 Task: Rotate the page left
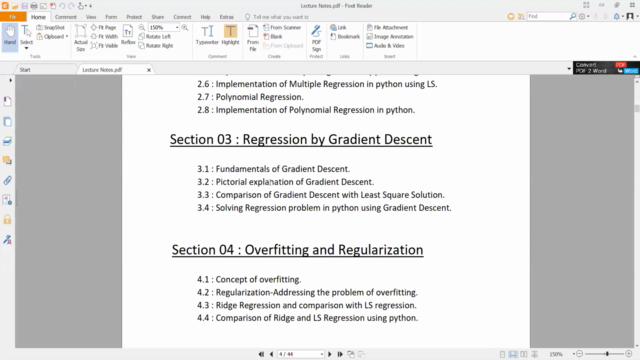[154, 36]
